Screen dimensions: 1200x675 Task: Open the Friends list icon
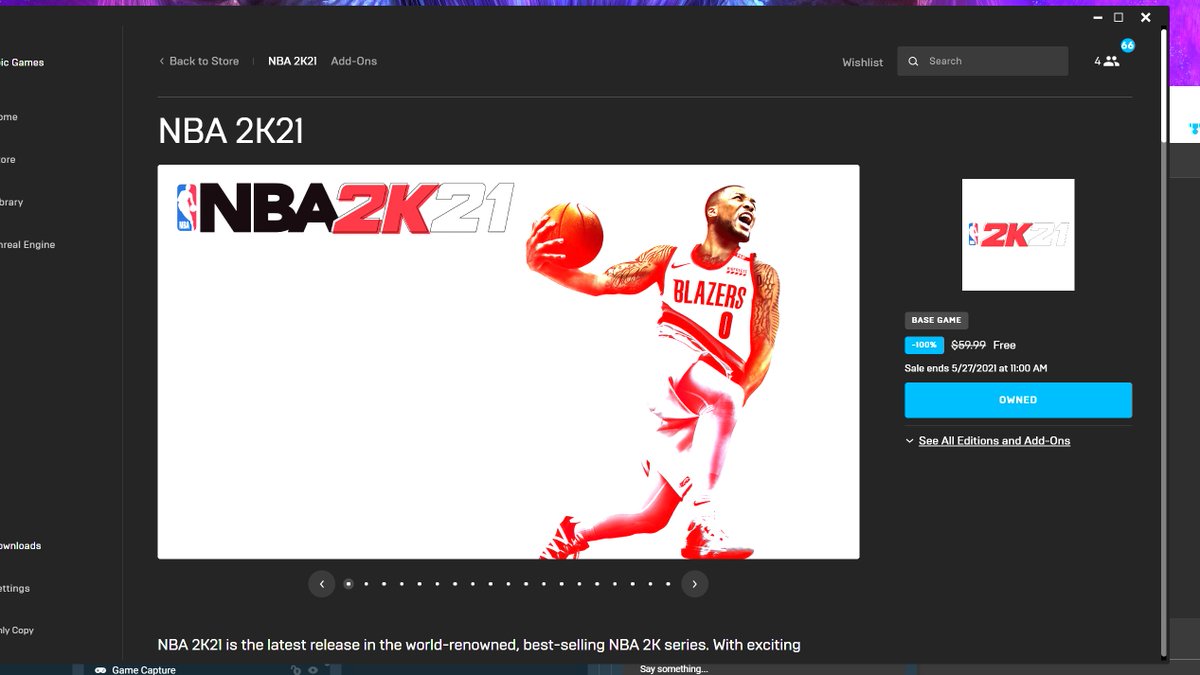[x=1112, y=61]
